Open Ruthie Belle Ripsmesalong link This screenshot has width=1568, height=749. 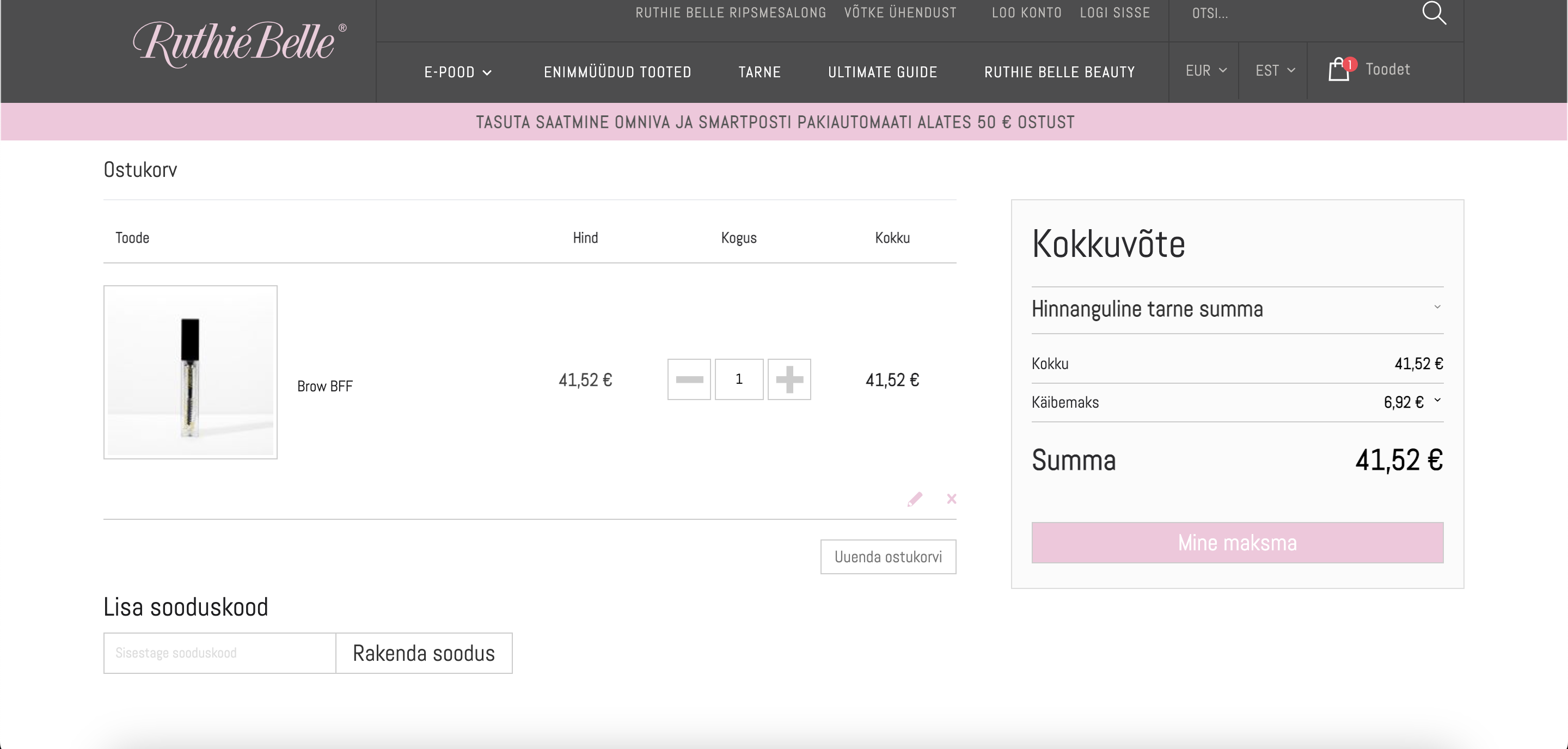(731, 13)
